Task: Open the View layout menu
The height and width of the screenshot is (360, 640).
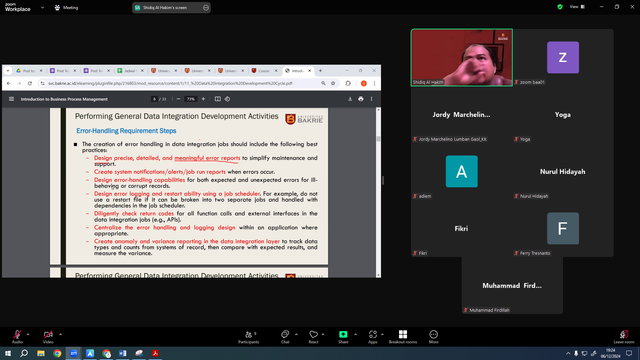Action: [x=578, y=7]
